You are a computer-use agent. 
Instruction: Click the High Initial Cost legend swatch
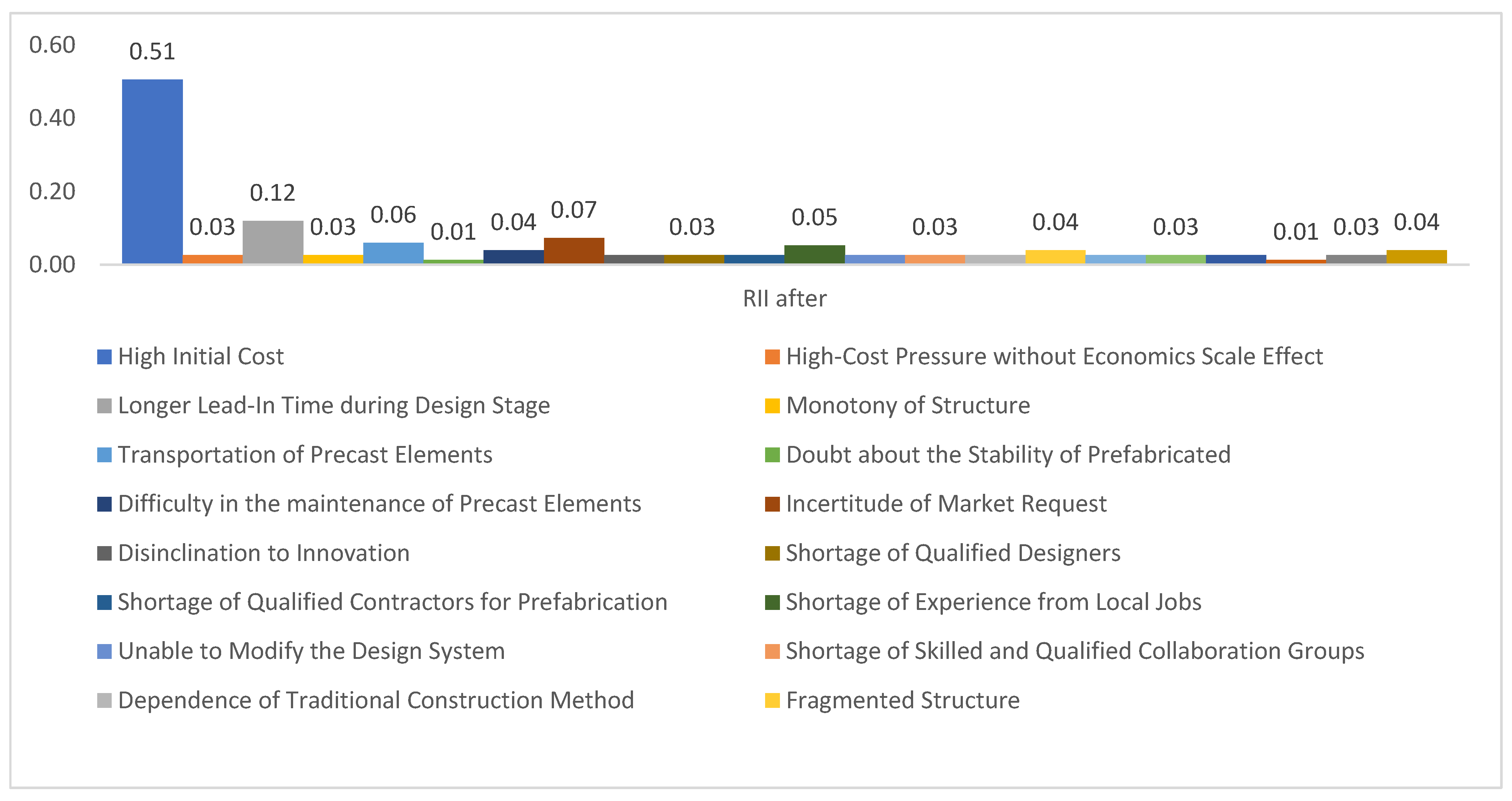click(105, 357)
